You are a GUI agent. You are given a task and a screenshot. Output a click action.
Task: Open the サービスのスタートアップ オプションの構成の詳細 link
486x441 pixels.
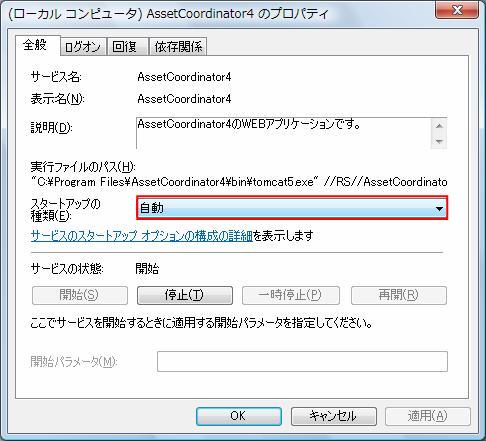coord(141,236)
